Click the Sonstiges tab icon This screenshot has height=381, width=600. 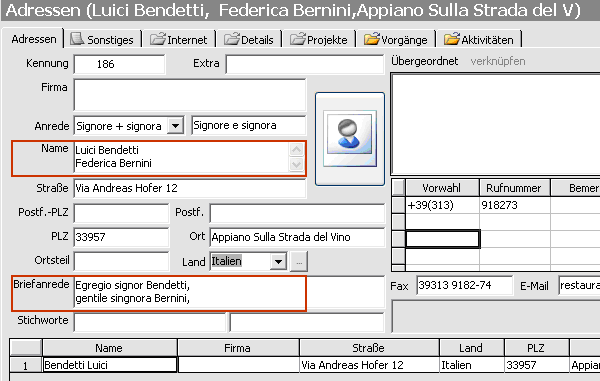point(77,39)
